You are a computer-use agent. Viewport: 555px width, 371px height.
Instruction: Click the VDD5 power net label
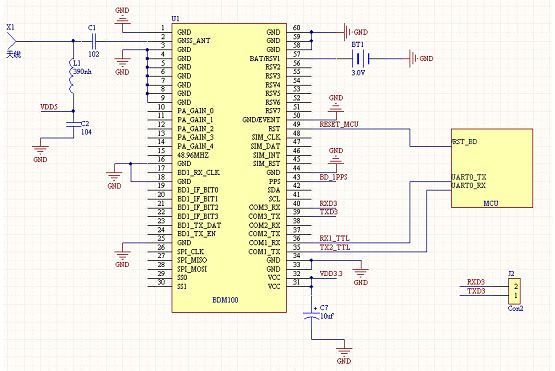click(49, 107)
